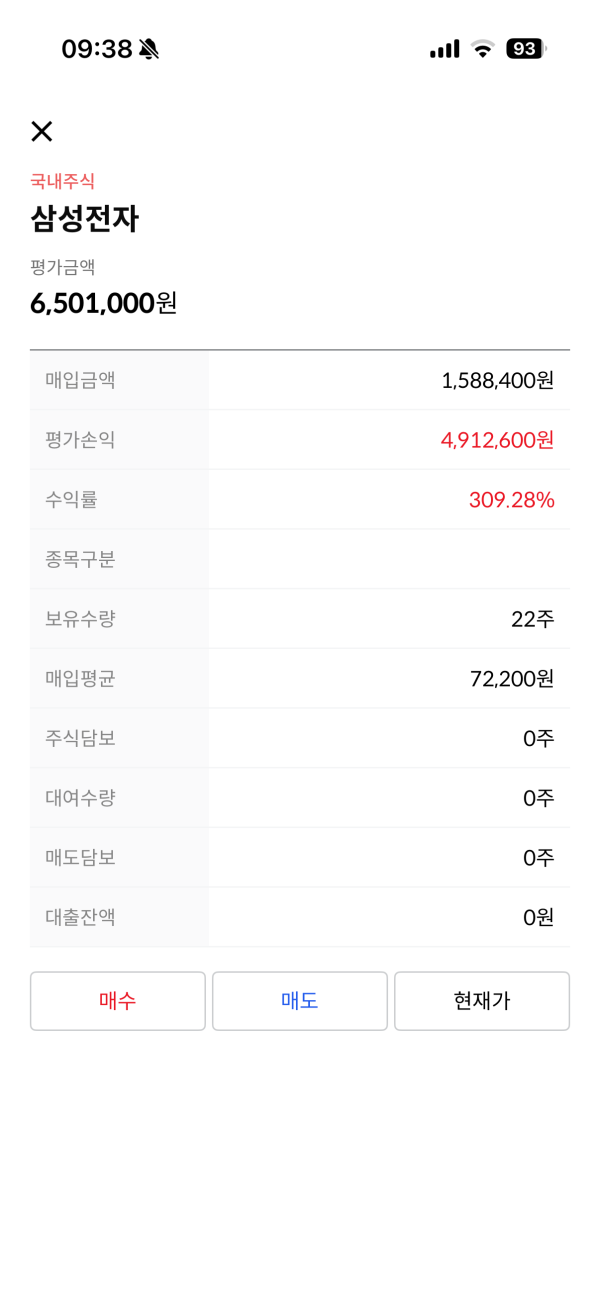Select the 국내주식 category label

(x=62, y=181)
